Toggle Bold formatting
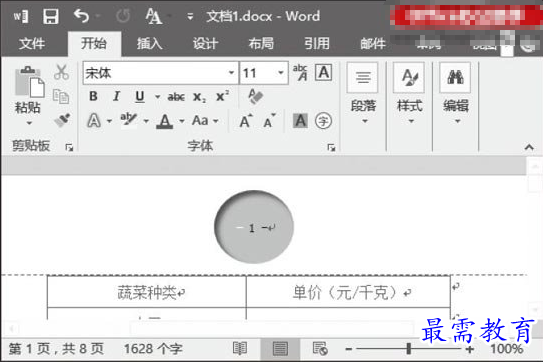 coord(93,96)
